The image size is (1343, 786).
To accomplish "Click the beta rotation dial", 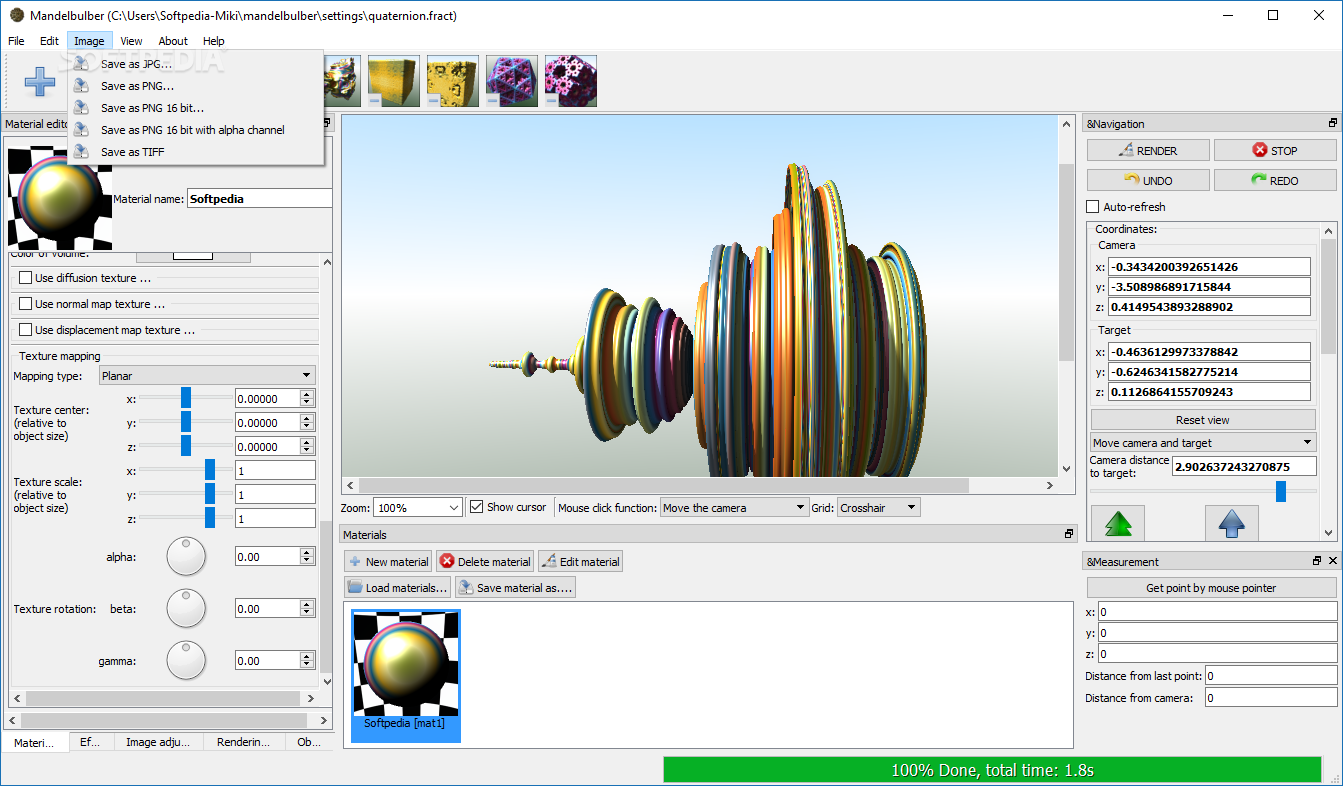I will (x=186, y=608).
